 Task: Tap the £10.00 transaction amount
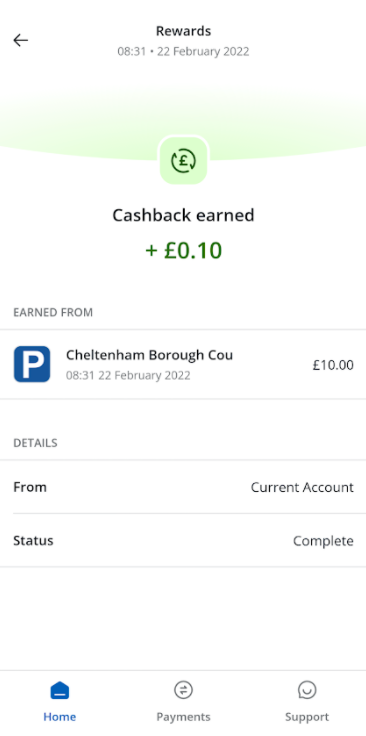(333, 365)
